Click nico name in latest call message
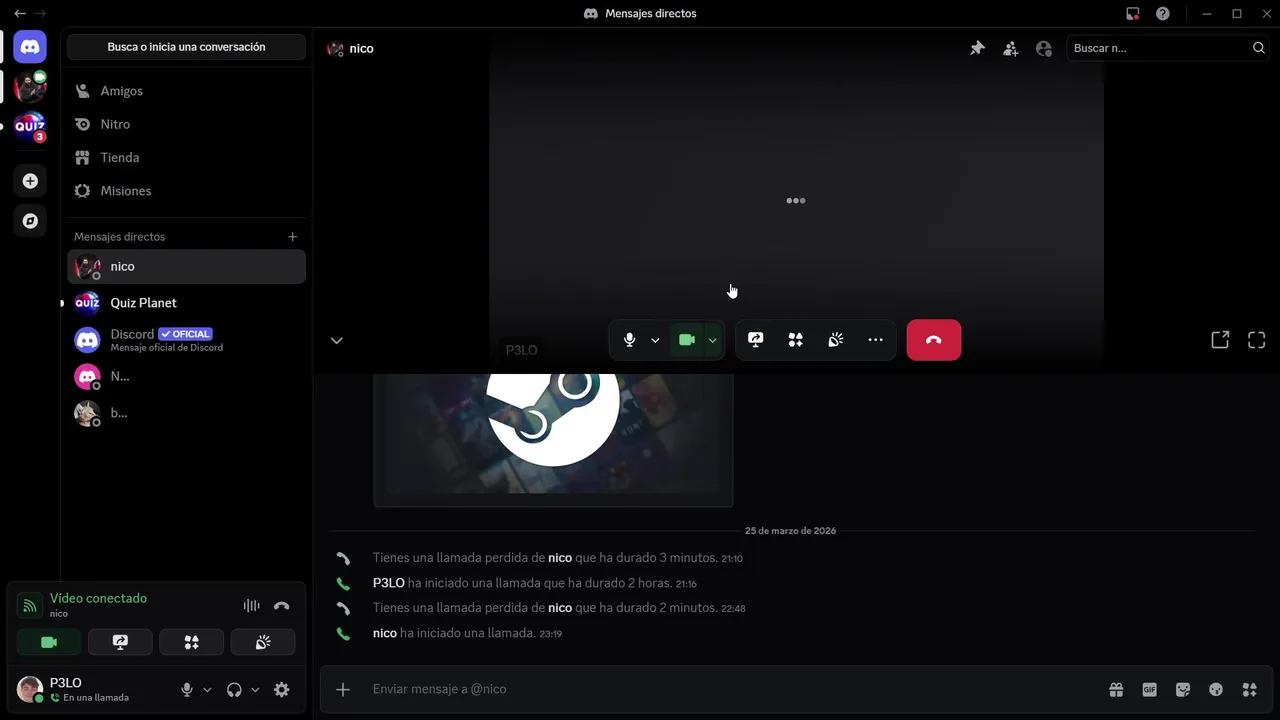Image resolution: width=1280 pixels, height=720 pixels. point(384,633)
